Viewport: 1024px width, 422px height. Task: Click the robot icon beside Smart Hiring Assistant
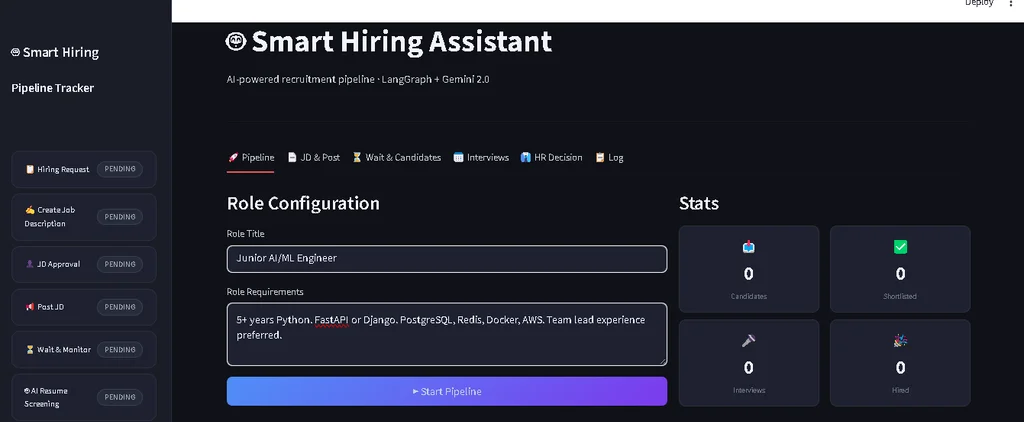(236, 42)
